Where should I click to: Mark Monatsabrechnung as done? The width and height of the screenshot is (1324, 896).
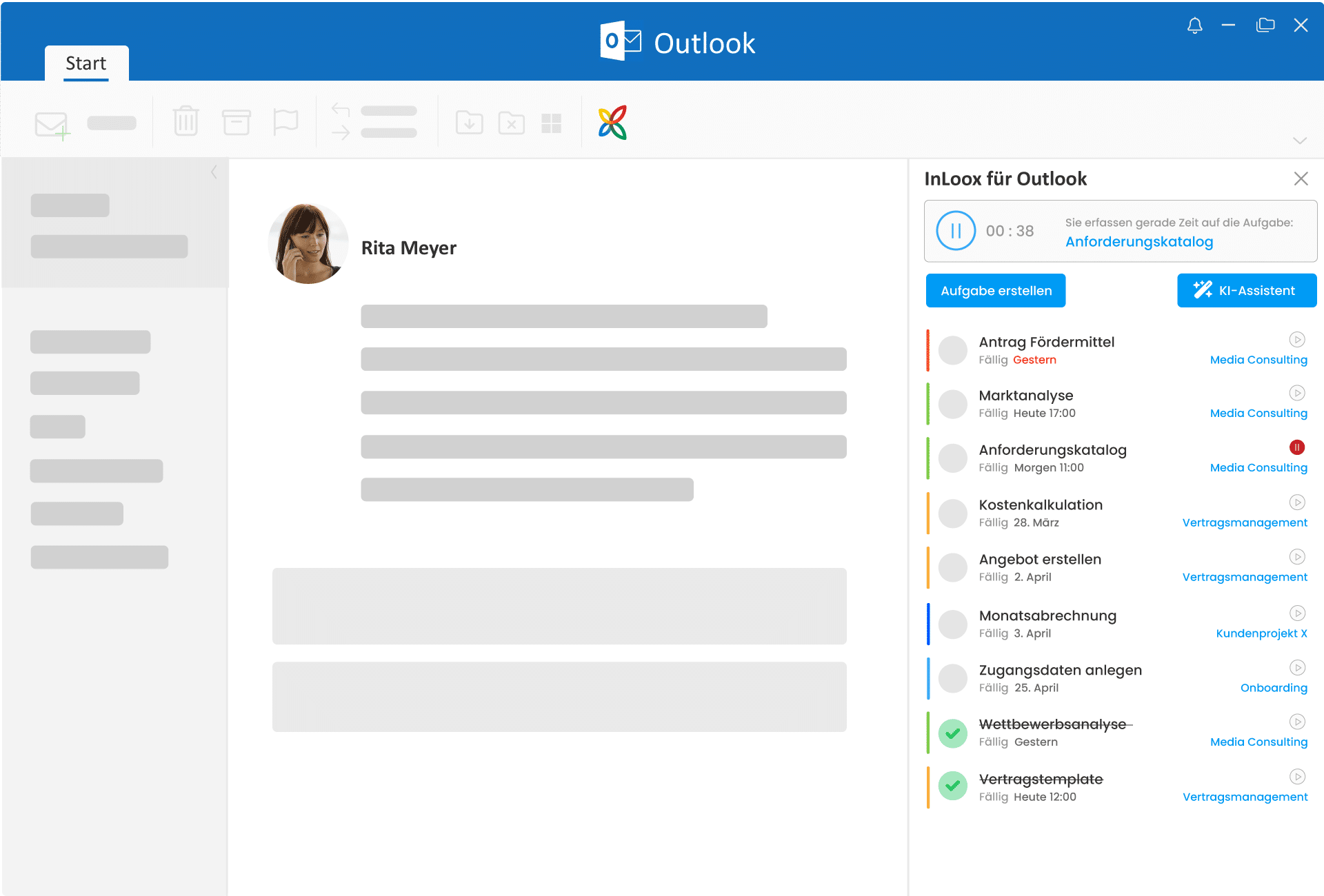click(953, 624)
